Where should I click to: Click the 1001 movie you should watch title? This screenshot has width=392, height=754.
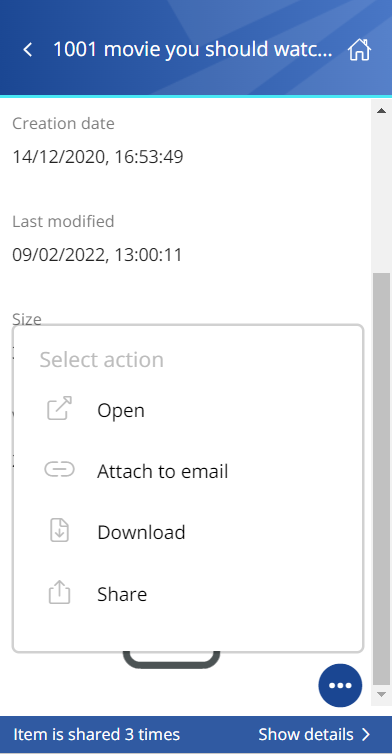192,50
